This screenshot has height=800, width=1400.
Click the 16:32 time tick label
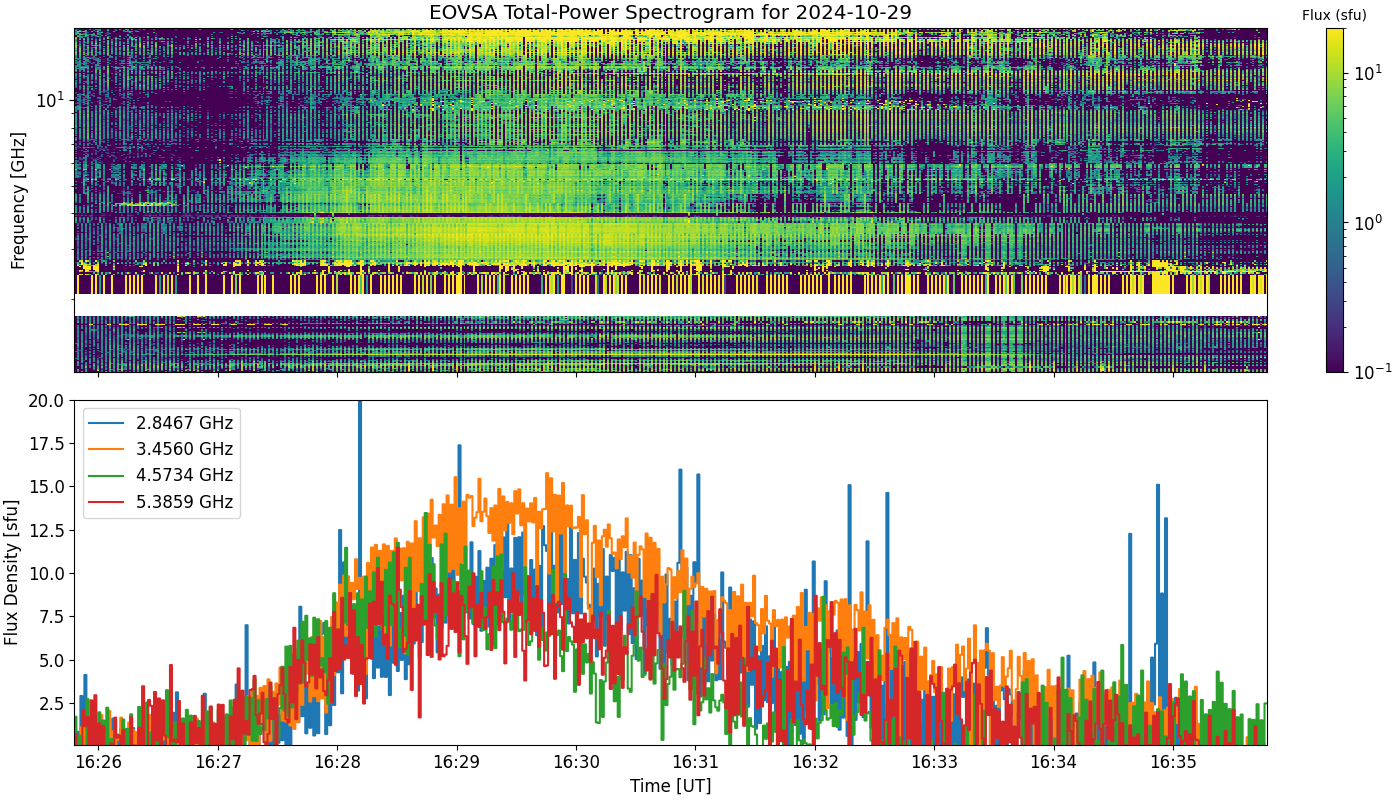click(x=815, y=762)
